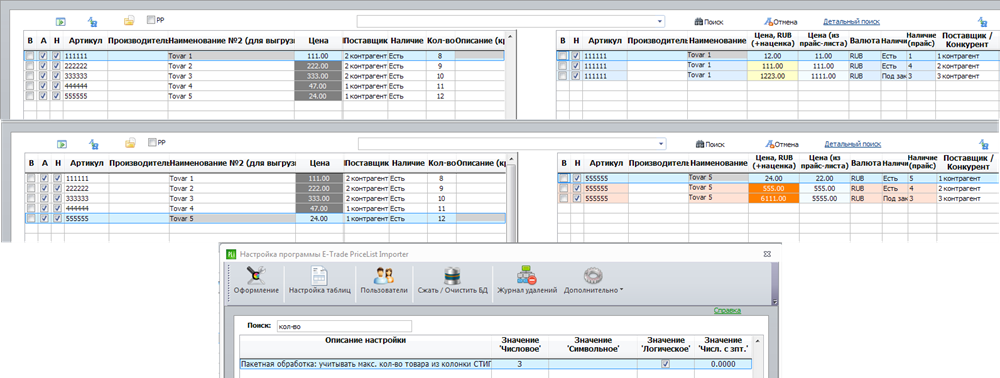Select the Пакетная обработка setting description
The height and width of the screenshot is (378, 1000).
[x=366, y=365]
